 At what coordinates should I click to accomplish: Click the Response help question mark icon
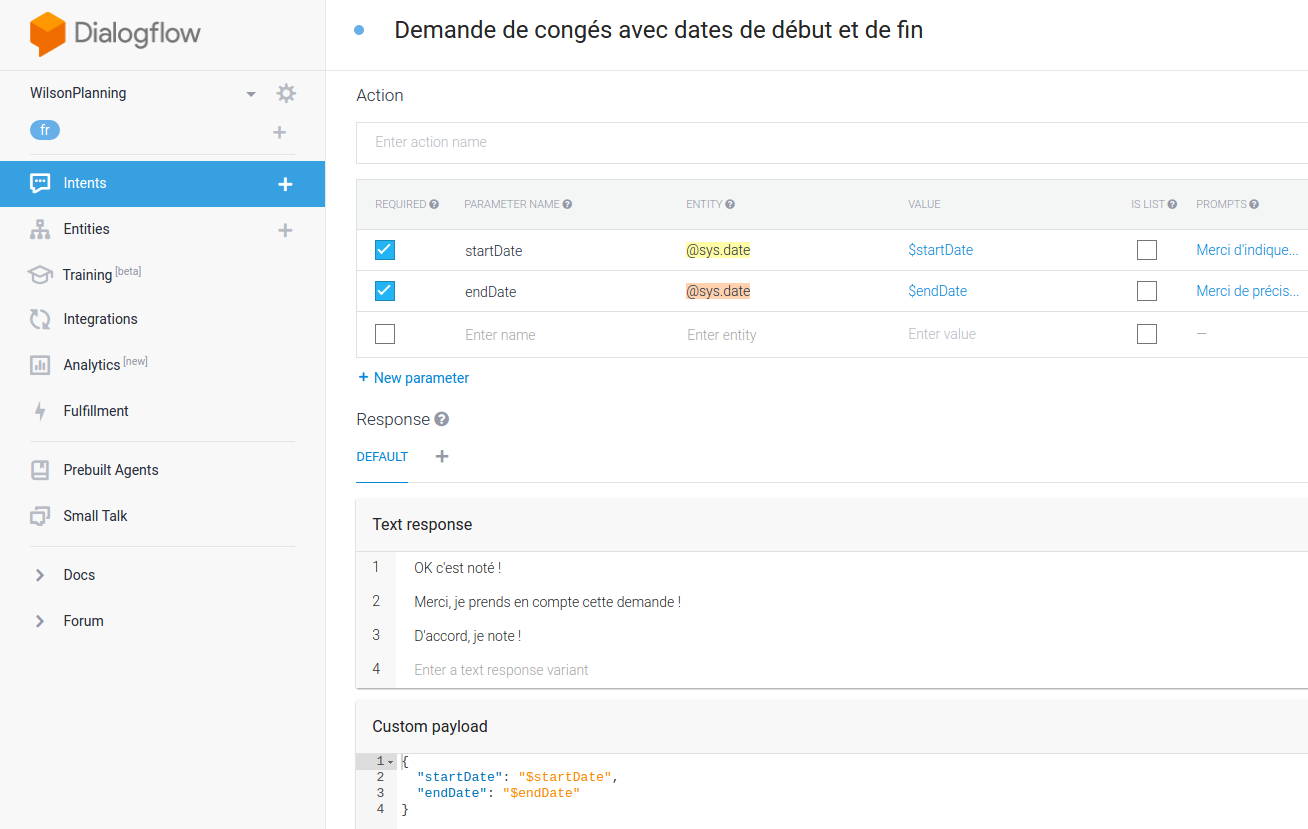(442, 420)
